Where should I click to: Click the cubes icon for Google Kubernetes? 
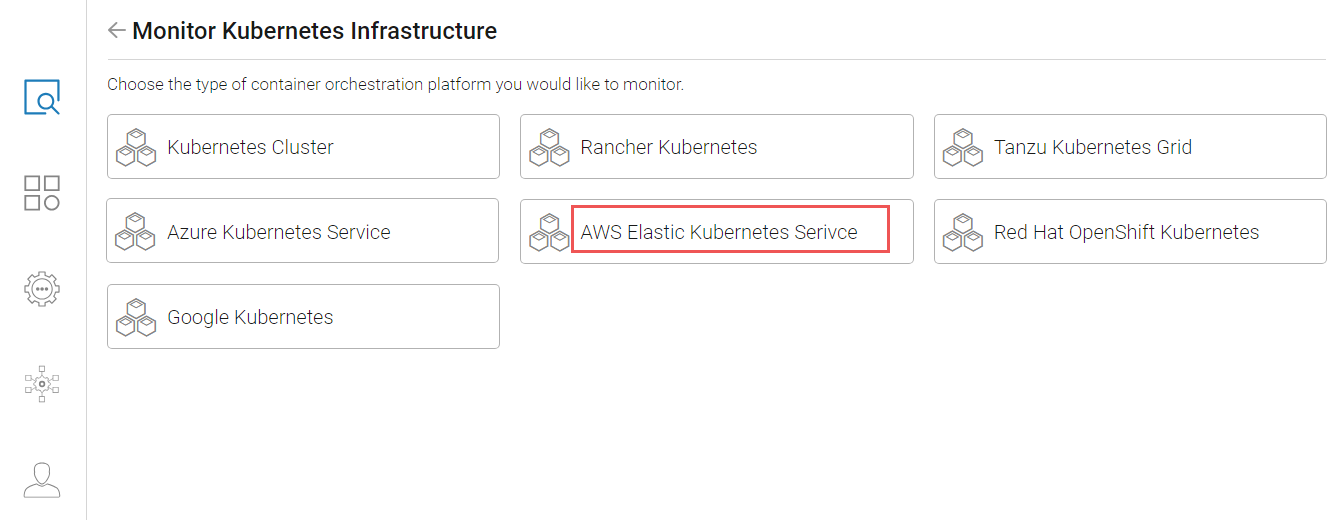pyautogui.click(x=136, y=317)
